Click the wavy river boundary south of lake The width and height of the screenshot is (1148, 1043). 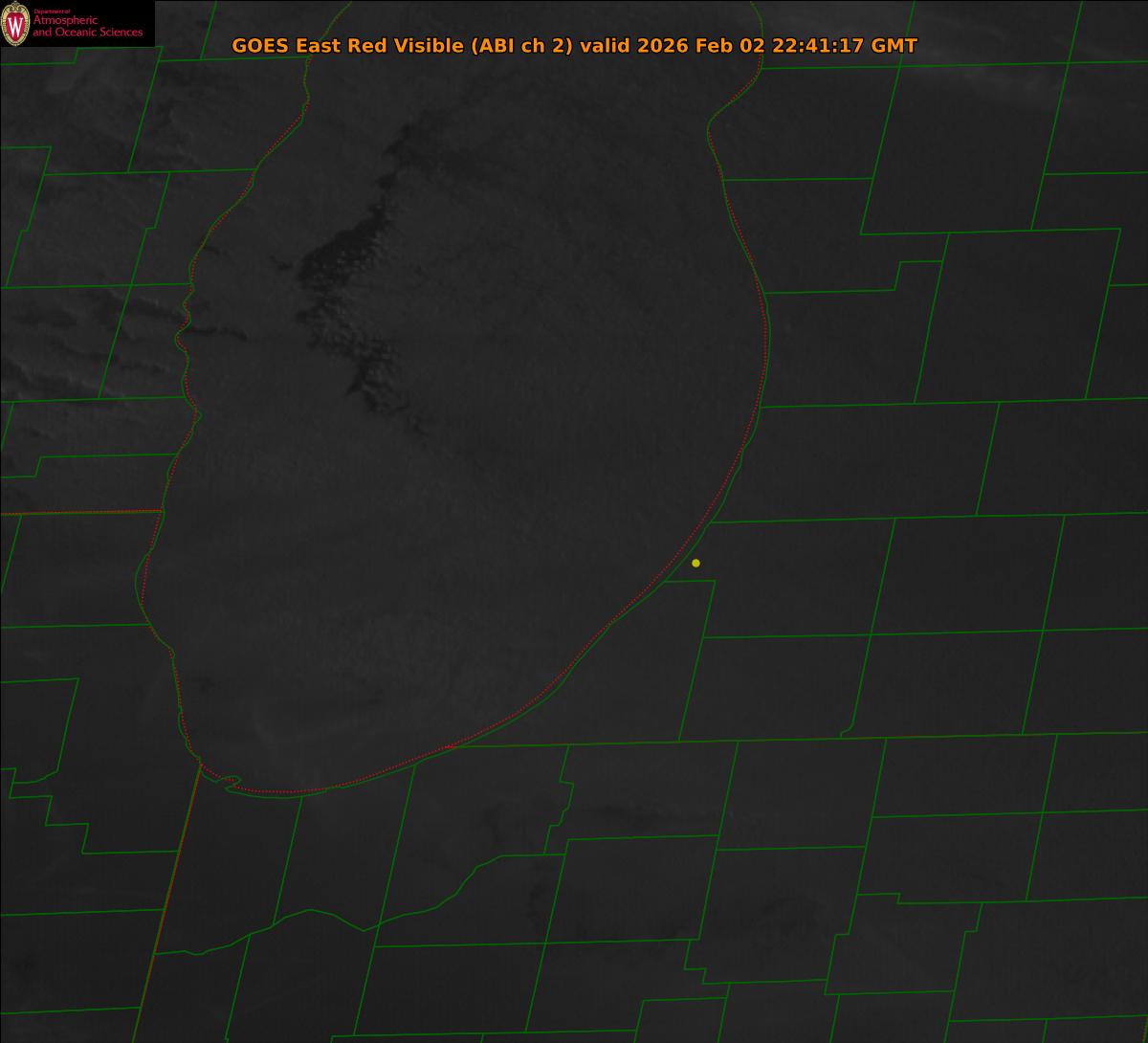tap(364, 926)
